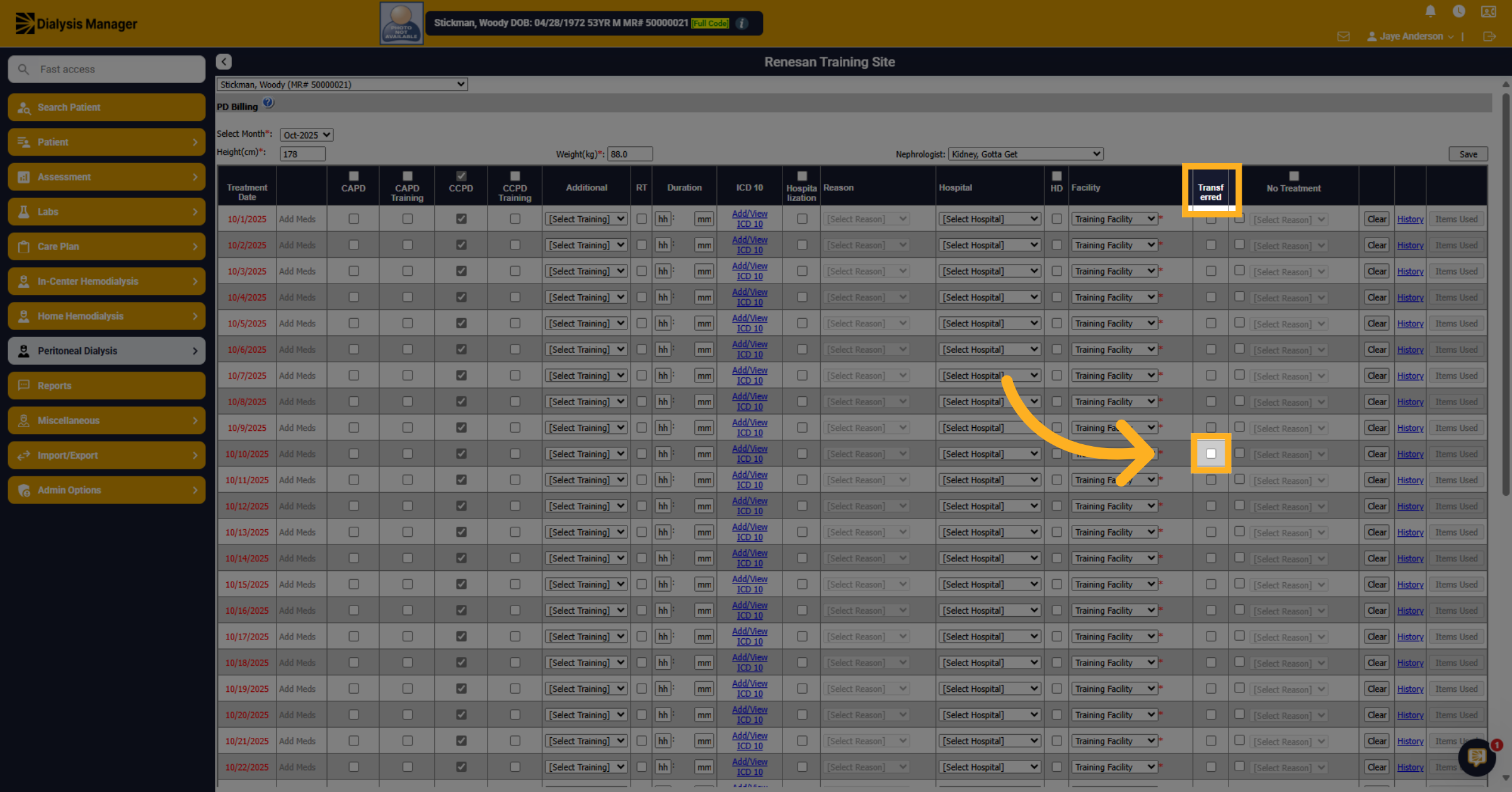Toggle the CAPD header select-all checkbox
Image resolution: width=1512 pixels, height=792 pixels.
[353, 176]
